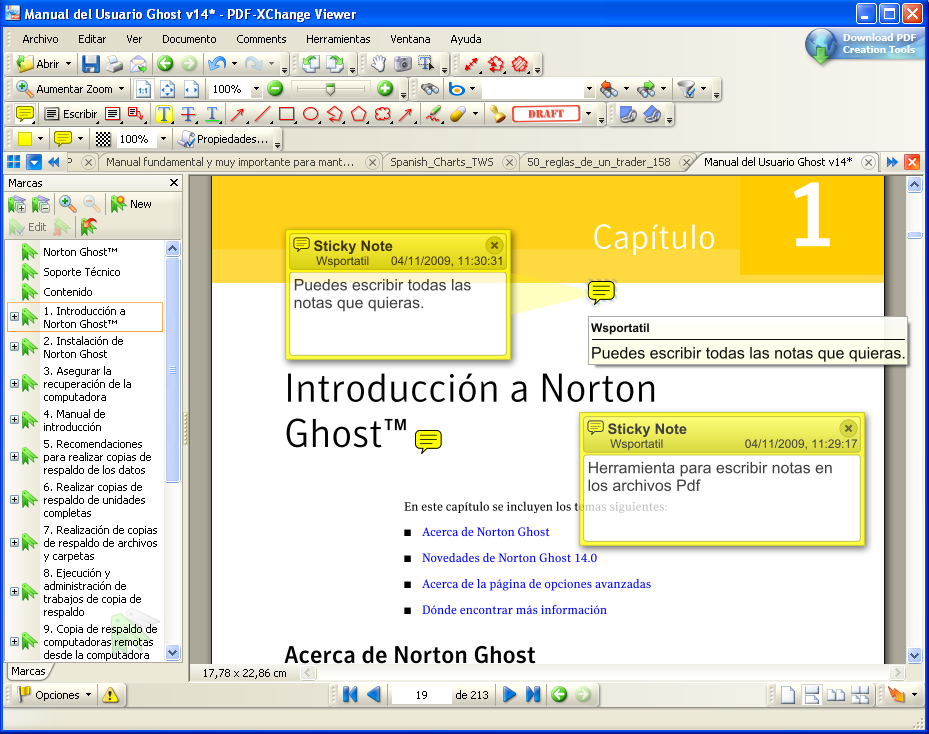
Task: Open the Aumentar Zoom dropdown arrow
Action: (121, 89)
